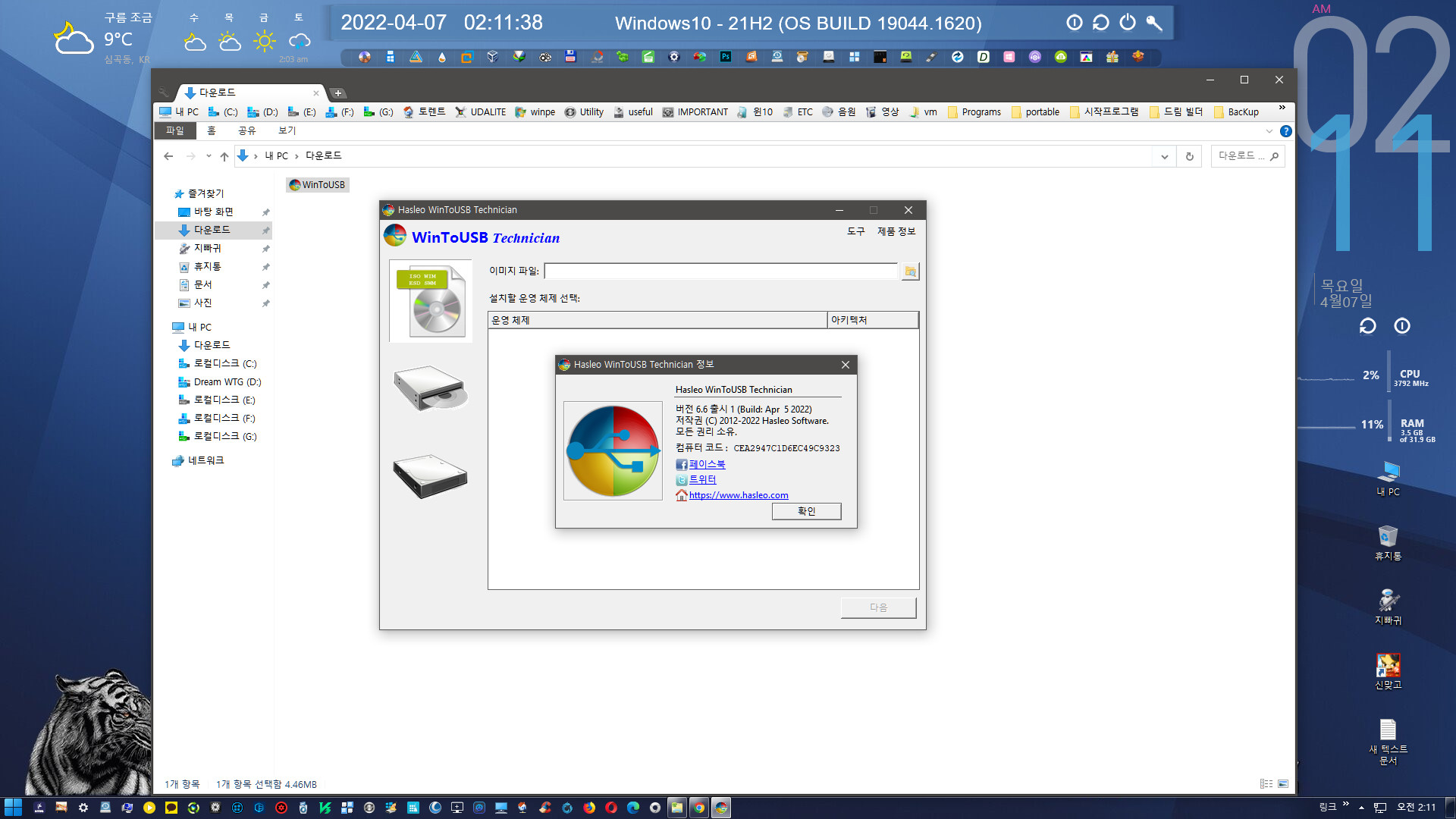Select 휴지통 in navigation pane

[x=208, y=267]
